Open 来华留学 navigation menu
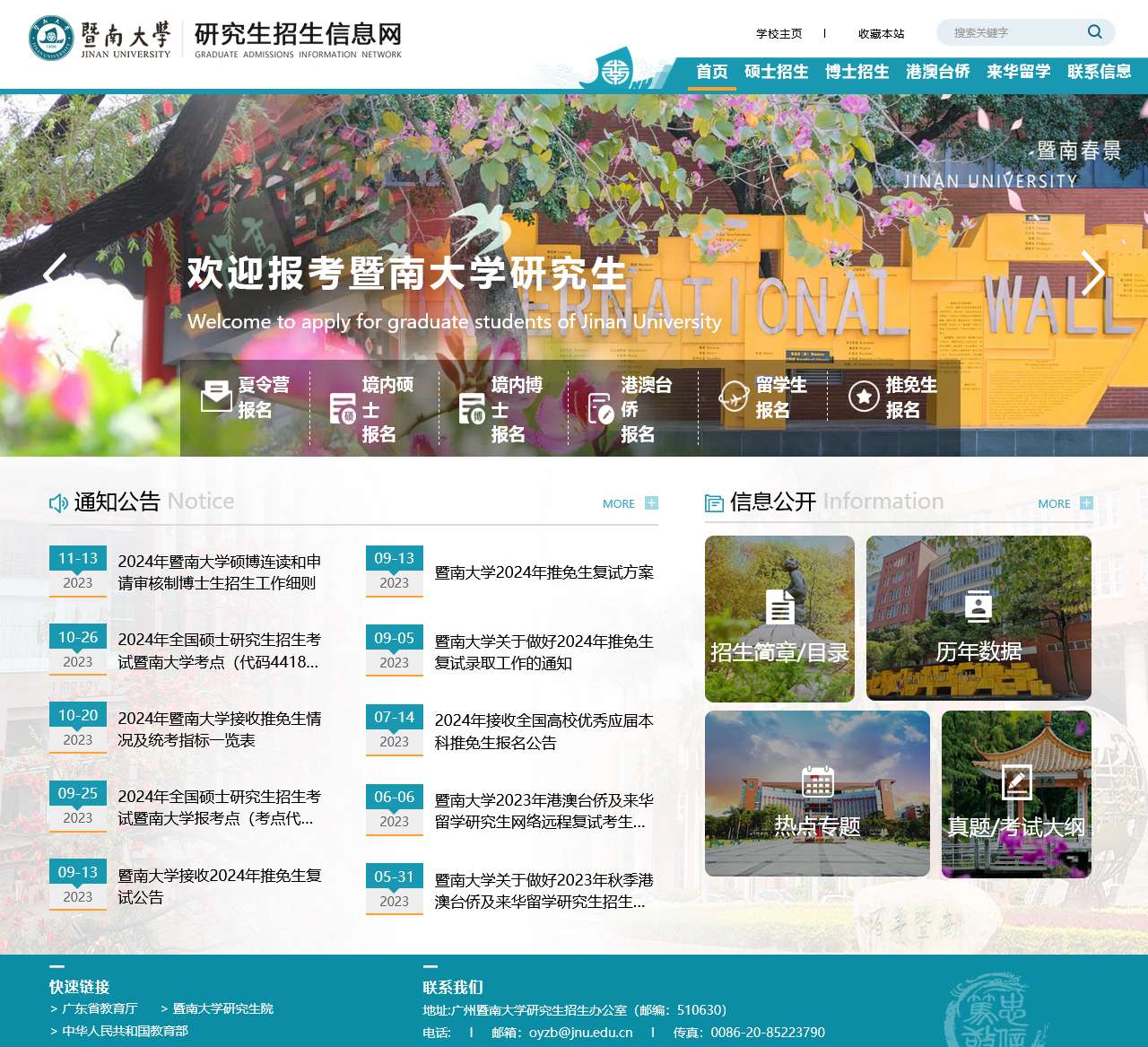The height and width of the screenshot is (1047, 1148). point(1019,72)
